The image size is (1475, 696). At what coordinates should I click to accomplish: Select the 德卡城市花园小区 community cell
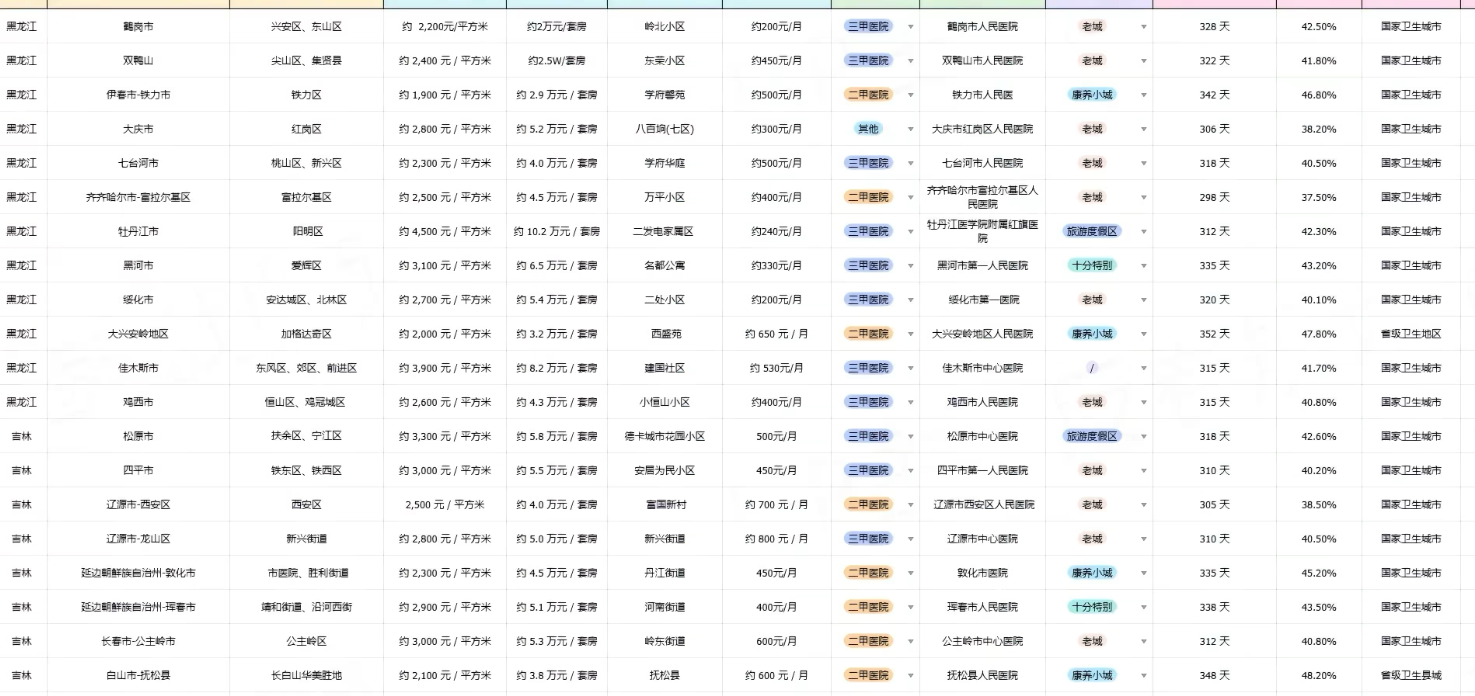(664, 436)
